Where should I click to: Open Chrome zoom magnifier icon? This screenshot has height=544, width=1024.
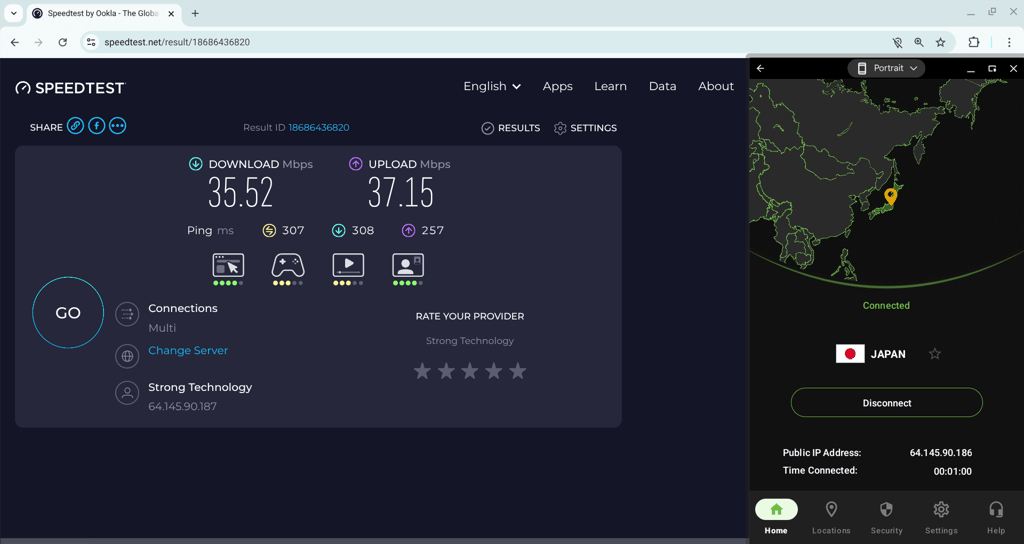click(919, 42)
